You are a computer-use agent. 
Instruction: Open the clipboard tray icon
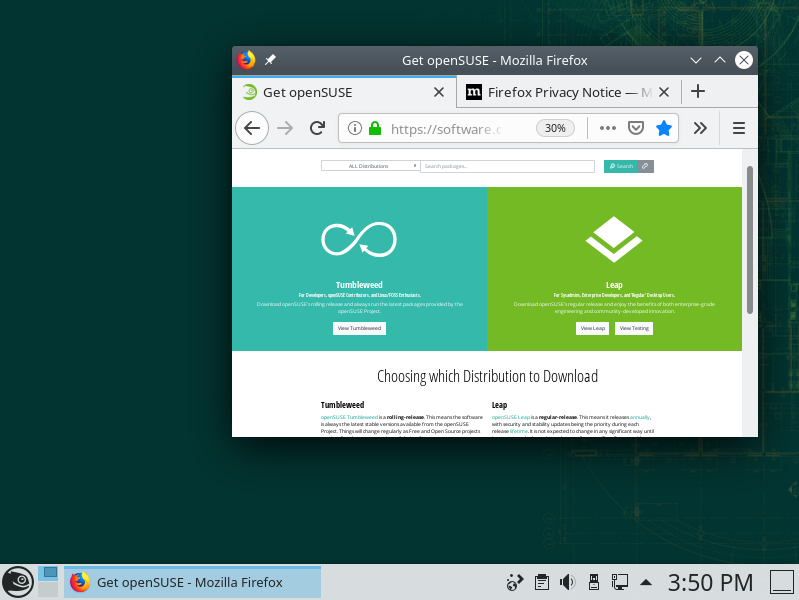coord(541,581)
